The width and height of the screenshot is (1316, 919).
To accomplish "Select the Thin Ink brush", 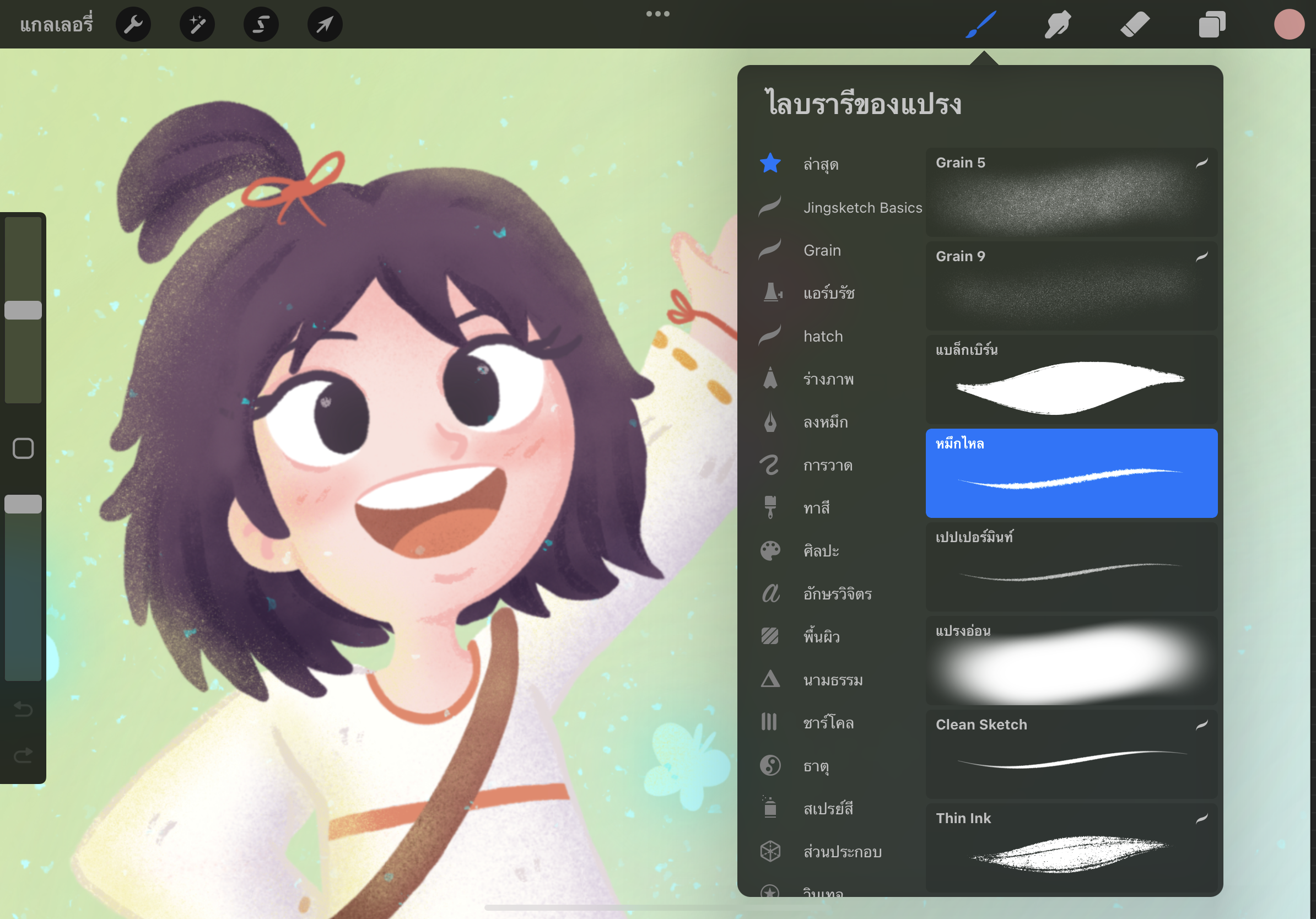I will pyautogui.click(x=1071, y=847).
